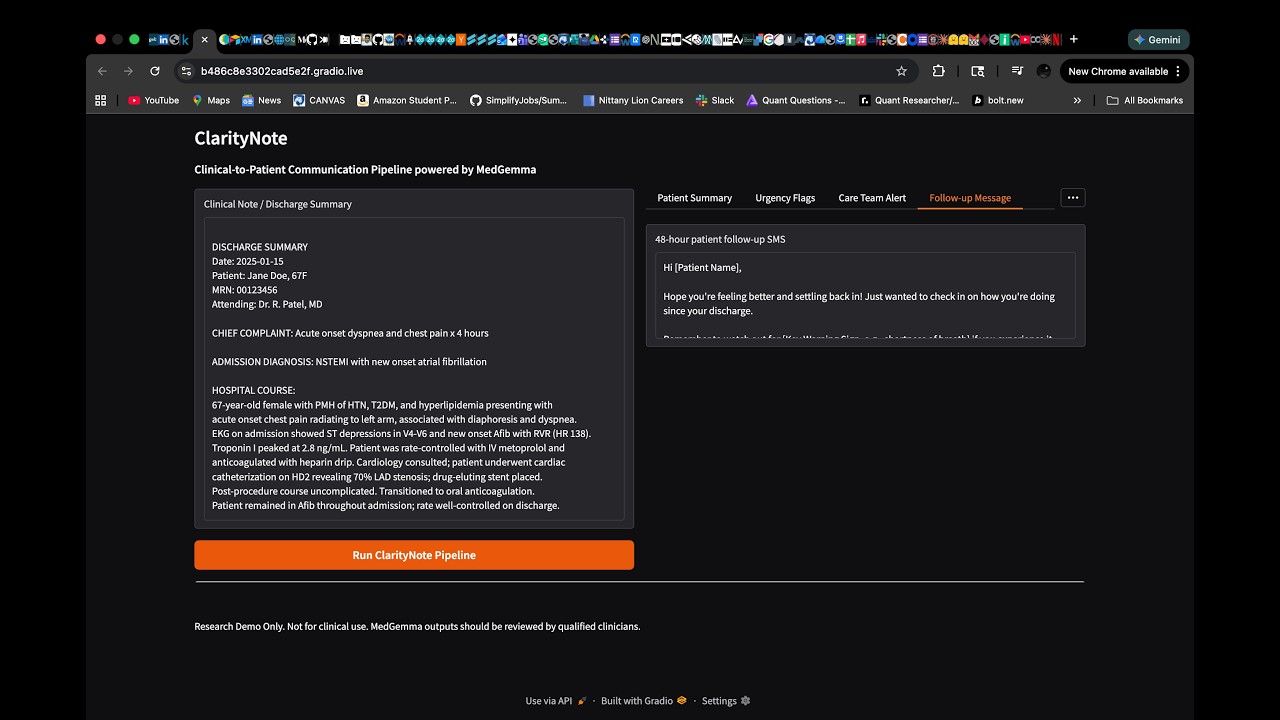
Task: Open the News bookmark
Action: (262, 100)
